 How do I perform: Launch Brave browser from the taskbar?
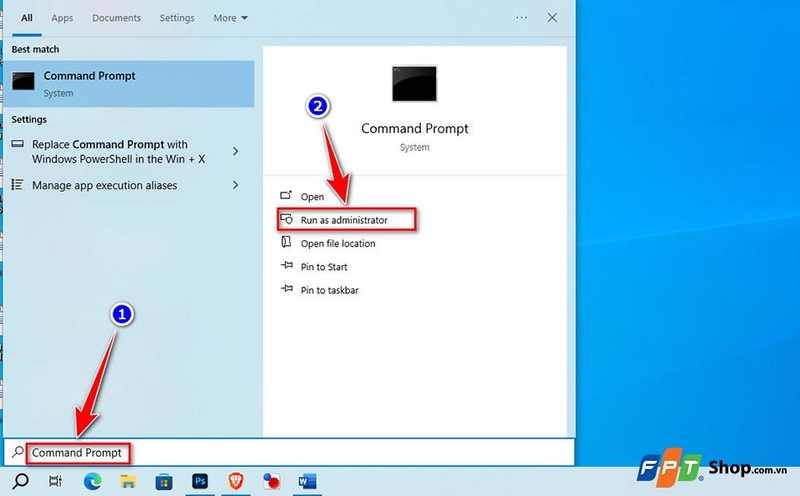click(x=235, y=481)
